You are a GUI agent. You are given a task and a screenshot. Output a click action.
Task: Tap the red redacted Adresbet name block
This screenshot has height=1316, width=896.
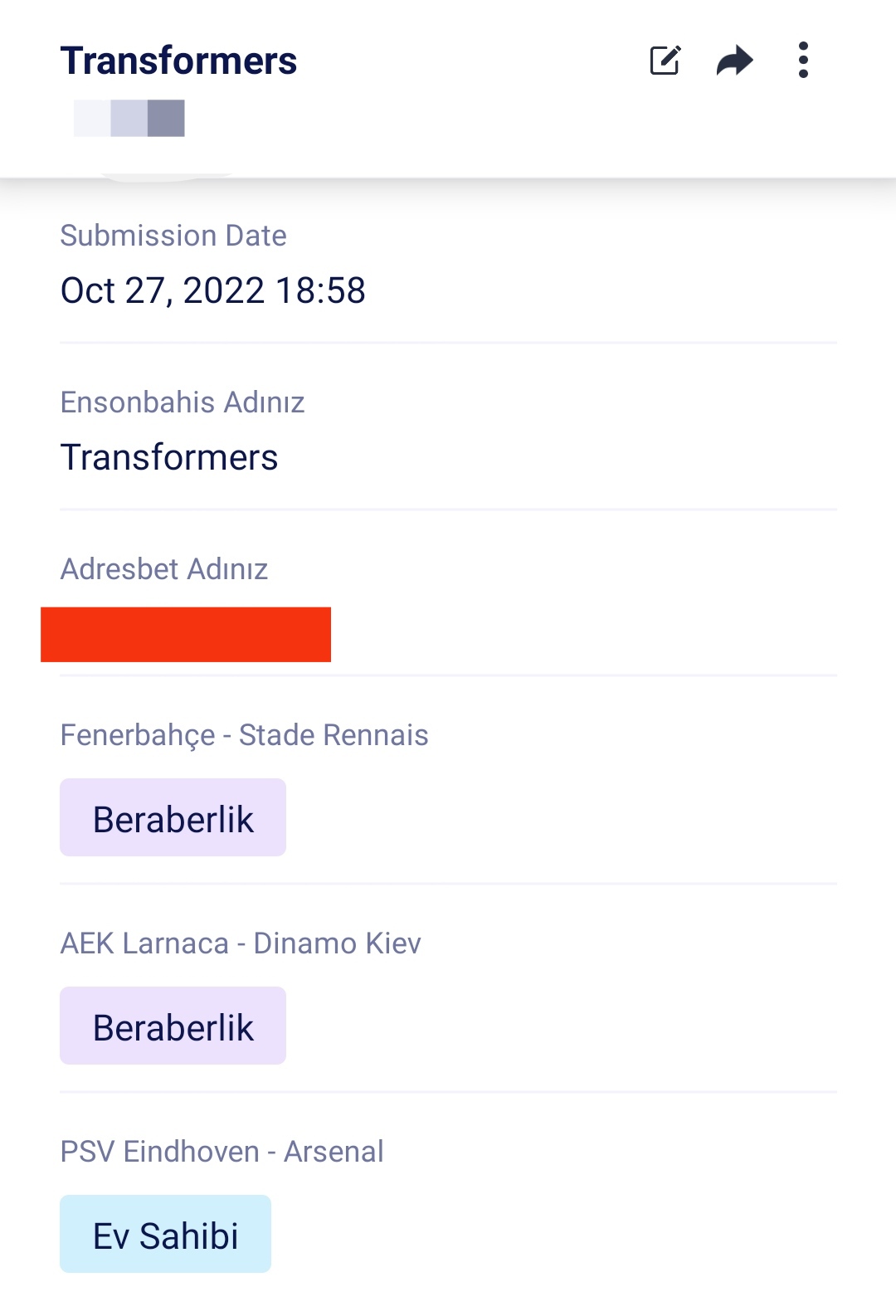186,635
